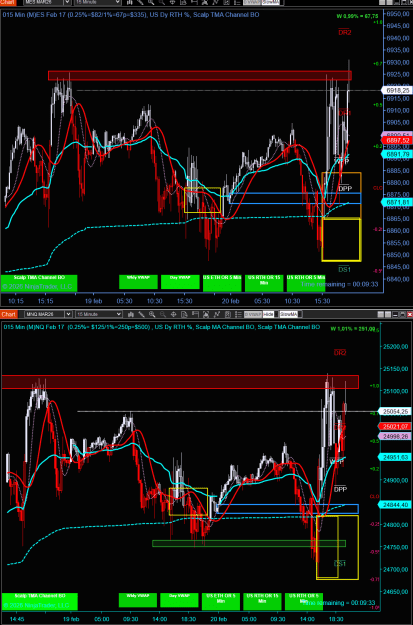Activate crosshair cursor icon in MNQ chart toolbar
Viewport: 413px width, 625px height.
point(173,314)
